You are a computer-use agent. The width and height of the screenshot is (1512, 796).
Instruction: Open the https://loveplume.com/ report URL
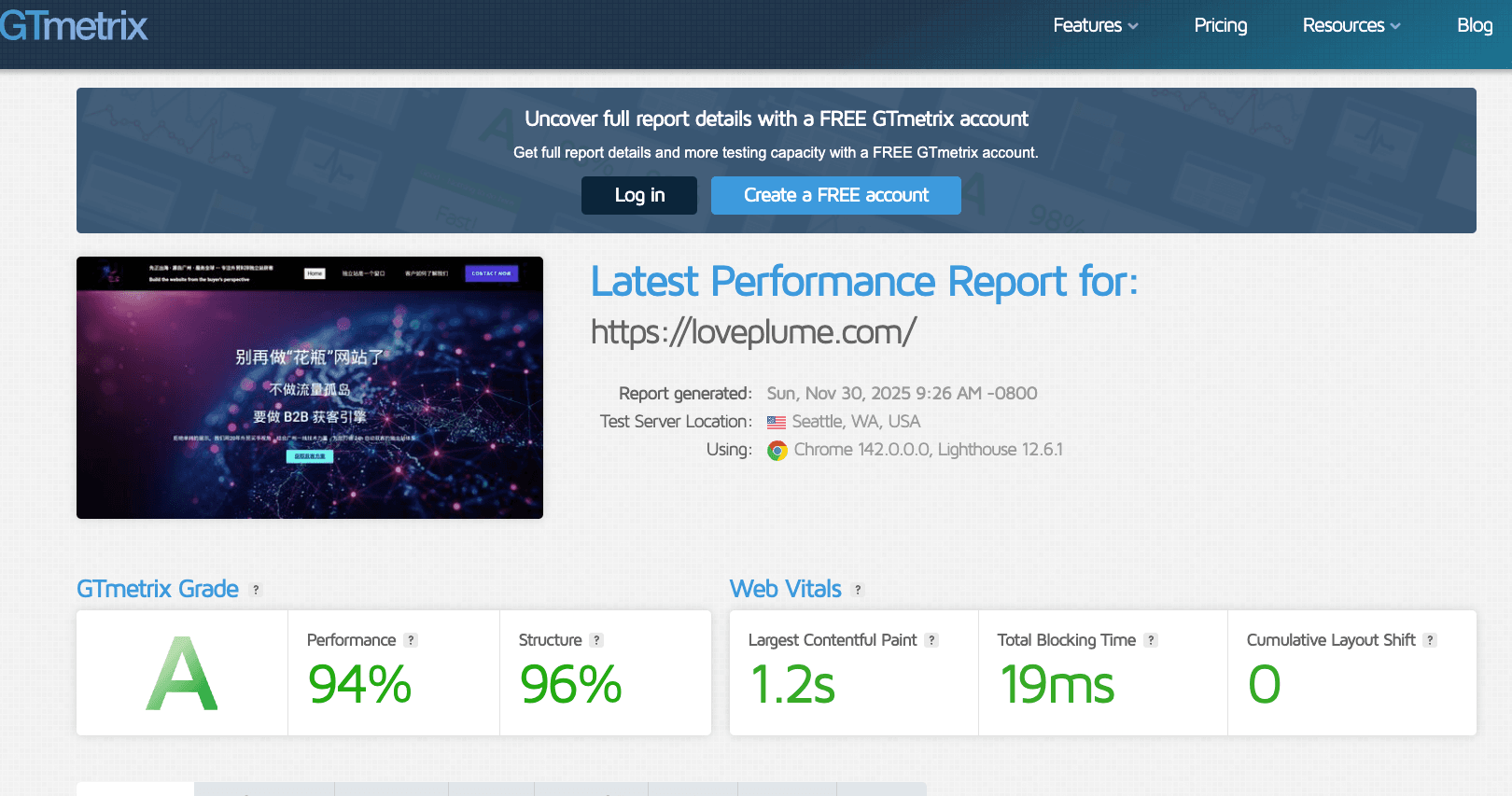click(753, 331)
